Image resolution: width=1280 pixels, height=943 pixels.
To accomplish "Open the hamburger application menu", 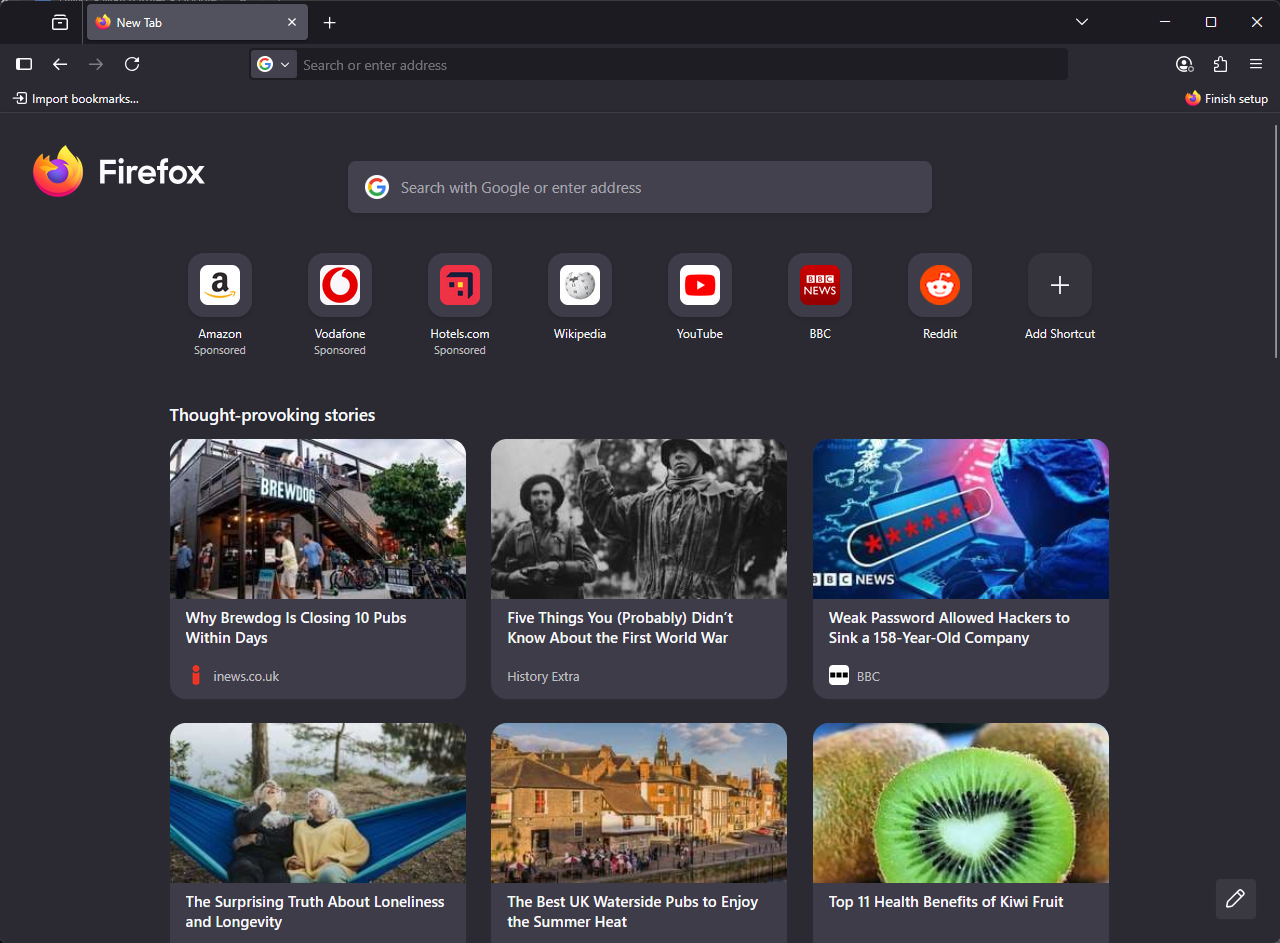I will pyautogui.click(x=1256, y=64).
